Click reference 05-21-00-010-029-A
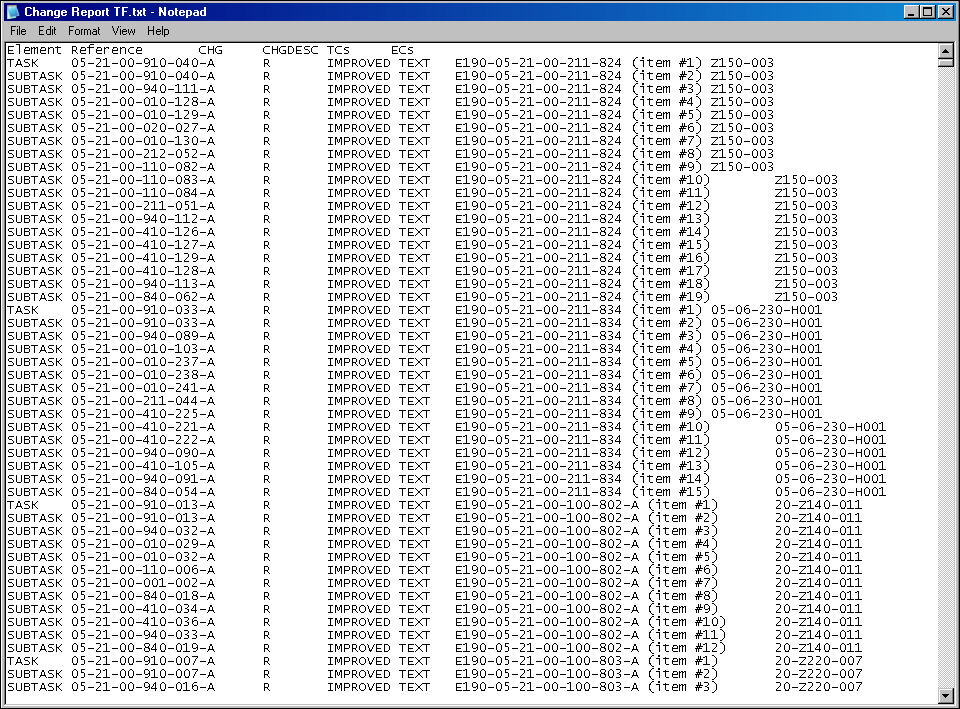Viewport: 960px width, 709px height. coord(143,544)
